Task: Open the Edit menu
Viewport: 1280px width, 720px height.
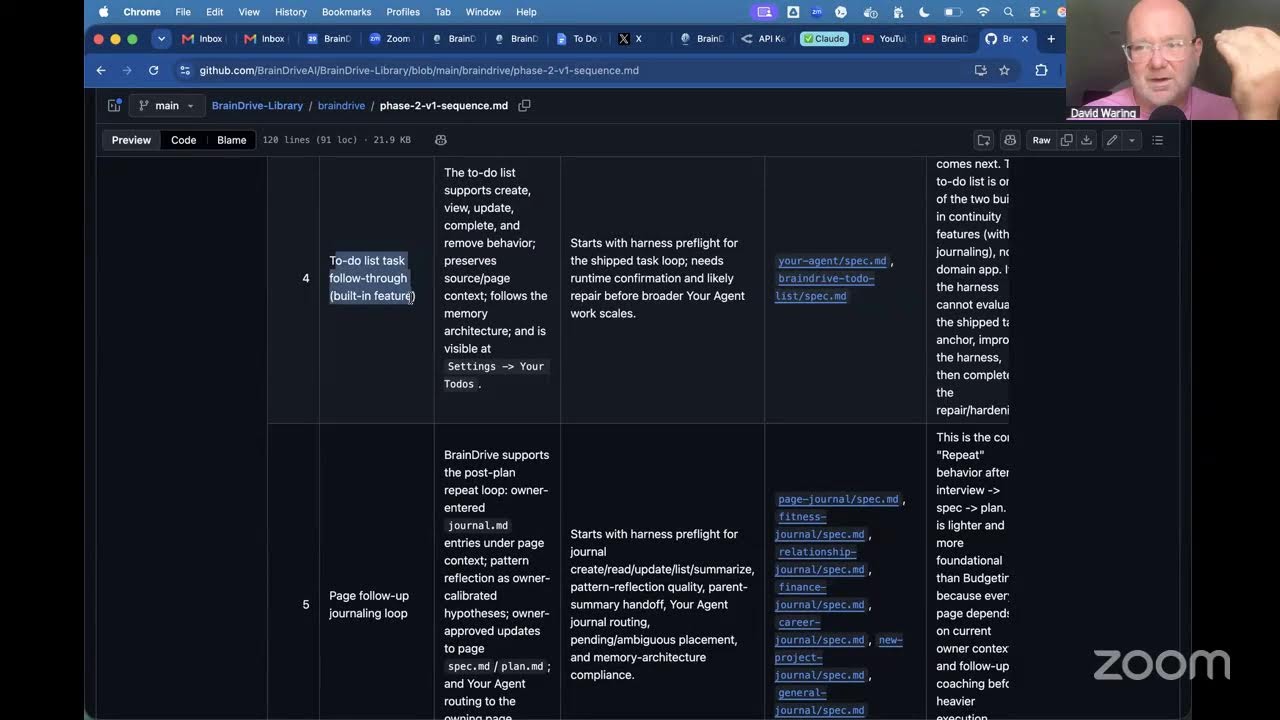Action: pyautogui.click(x=215, y=12)
